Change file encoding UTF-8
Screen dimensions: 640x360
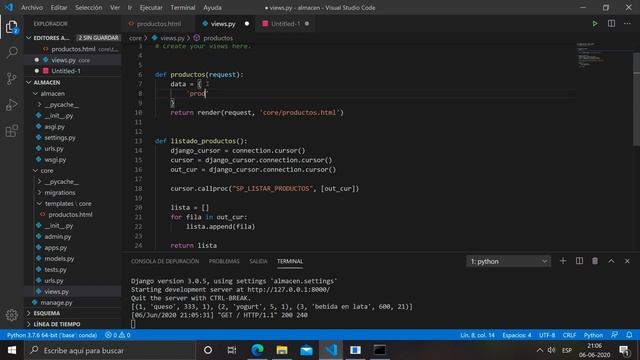click(x=547, y=335)
